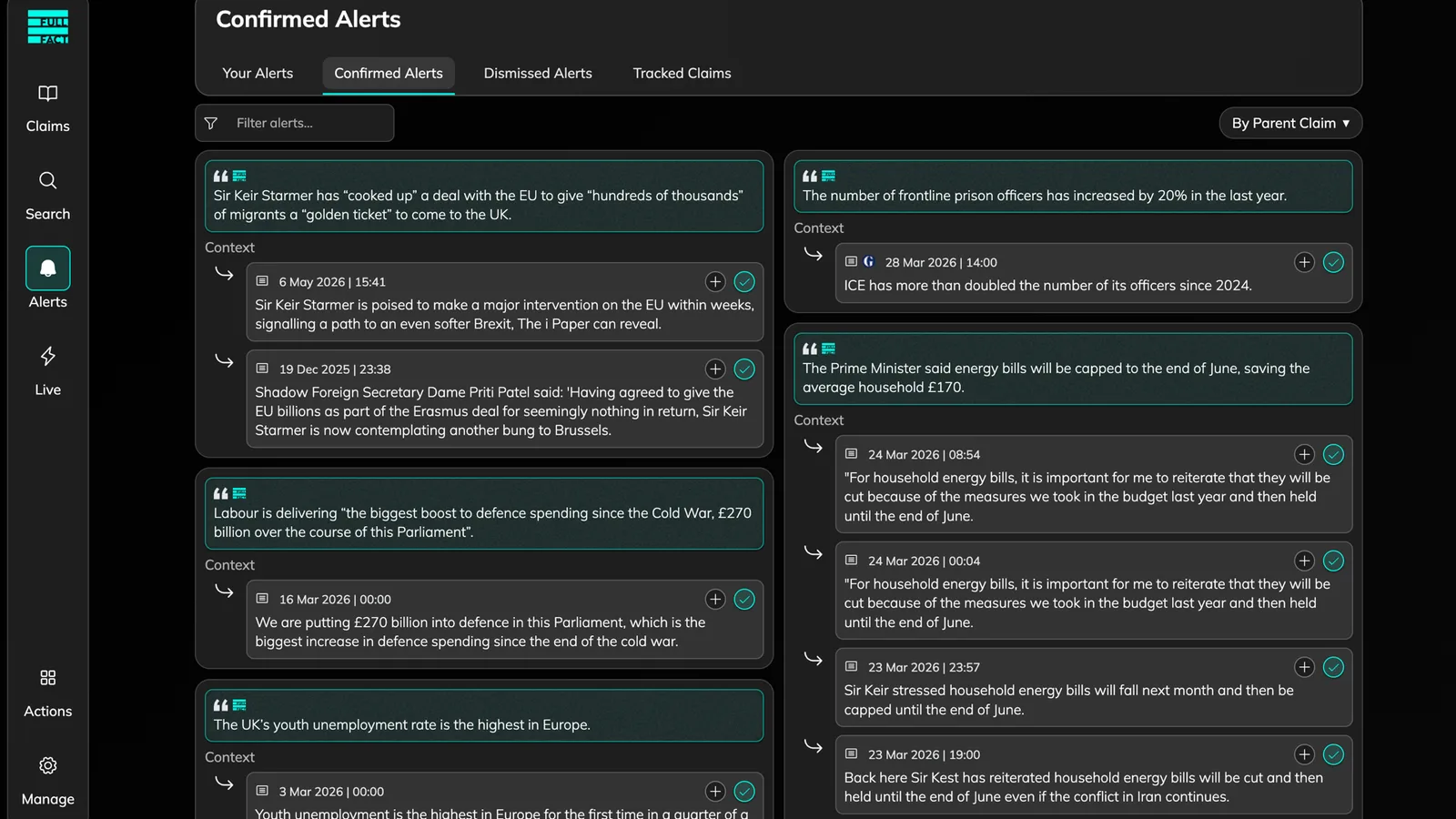1456x819 pixels.
Task: Click the Confirmed Alerts page heading
Action: 308,19
